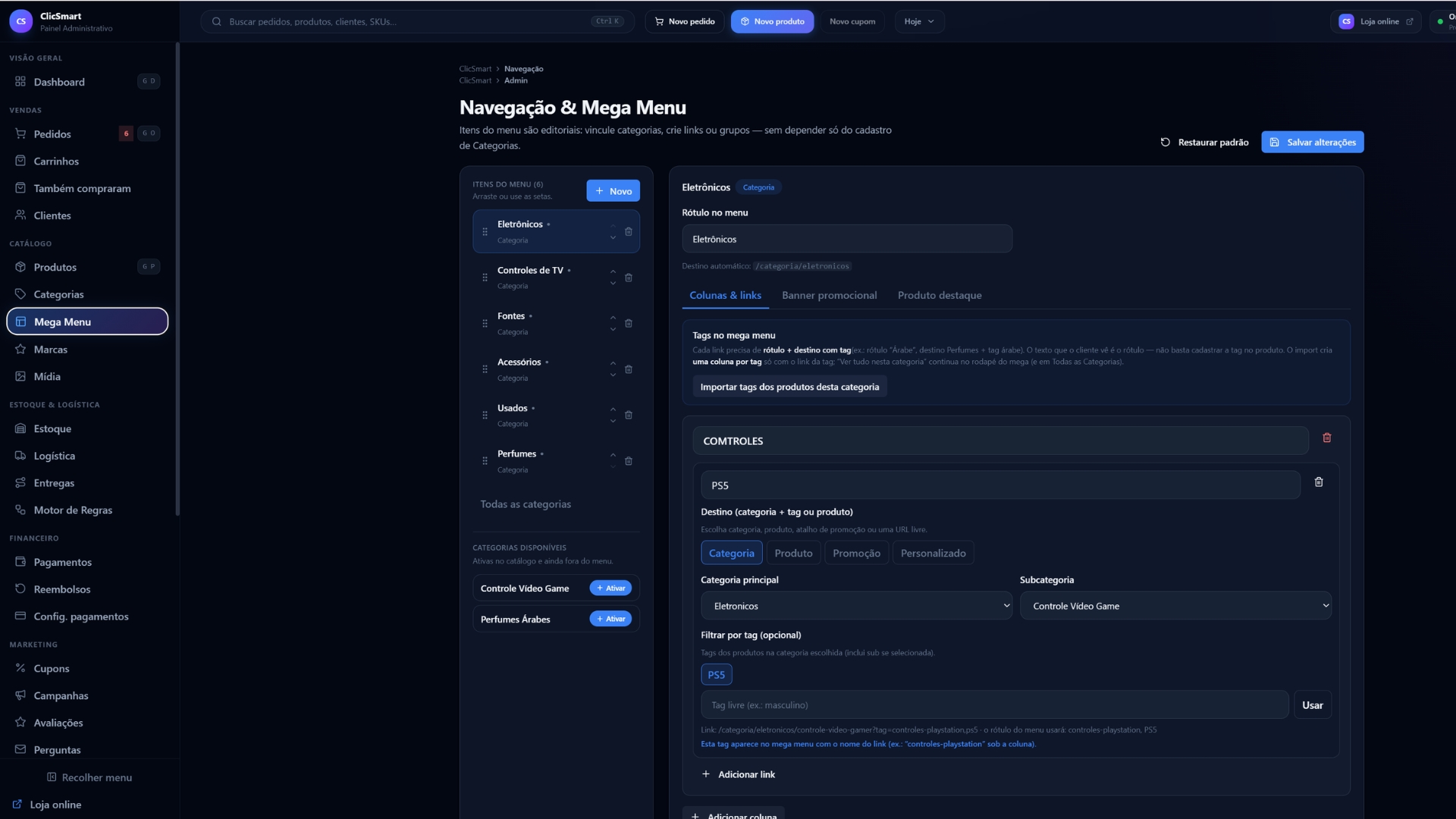
Task: Add a new menu item with Novo
Action: pos(613,190)
